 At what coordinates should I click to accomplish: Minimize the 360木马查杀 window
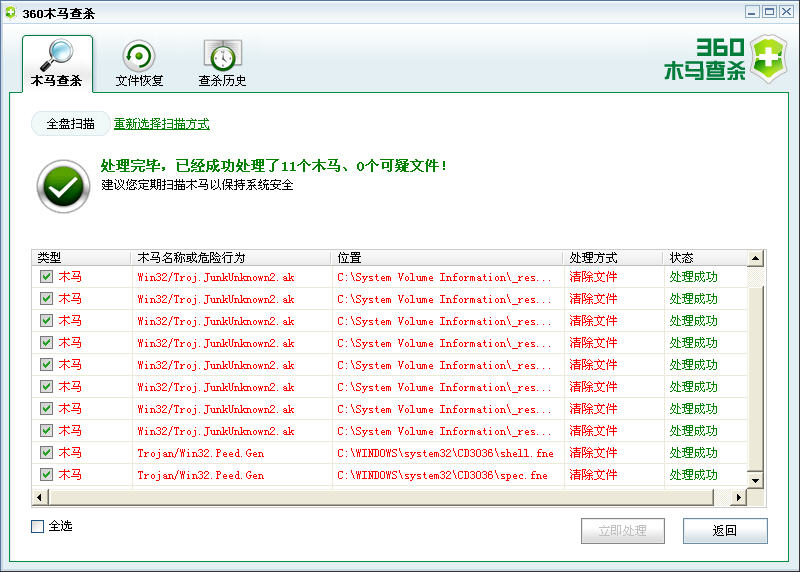[752, 12]
